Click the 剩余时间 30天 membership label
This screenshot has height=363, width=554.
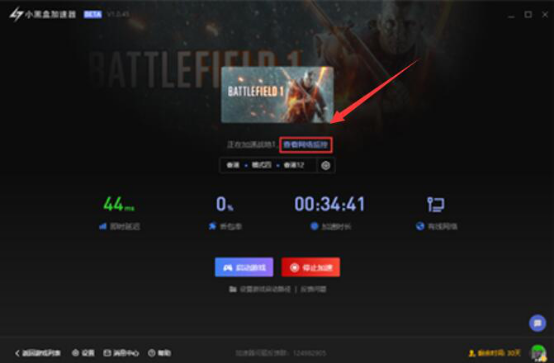tap(495, 353)
